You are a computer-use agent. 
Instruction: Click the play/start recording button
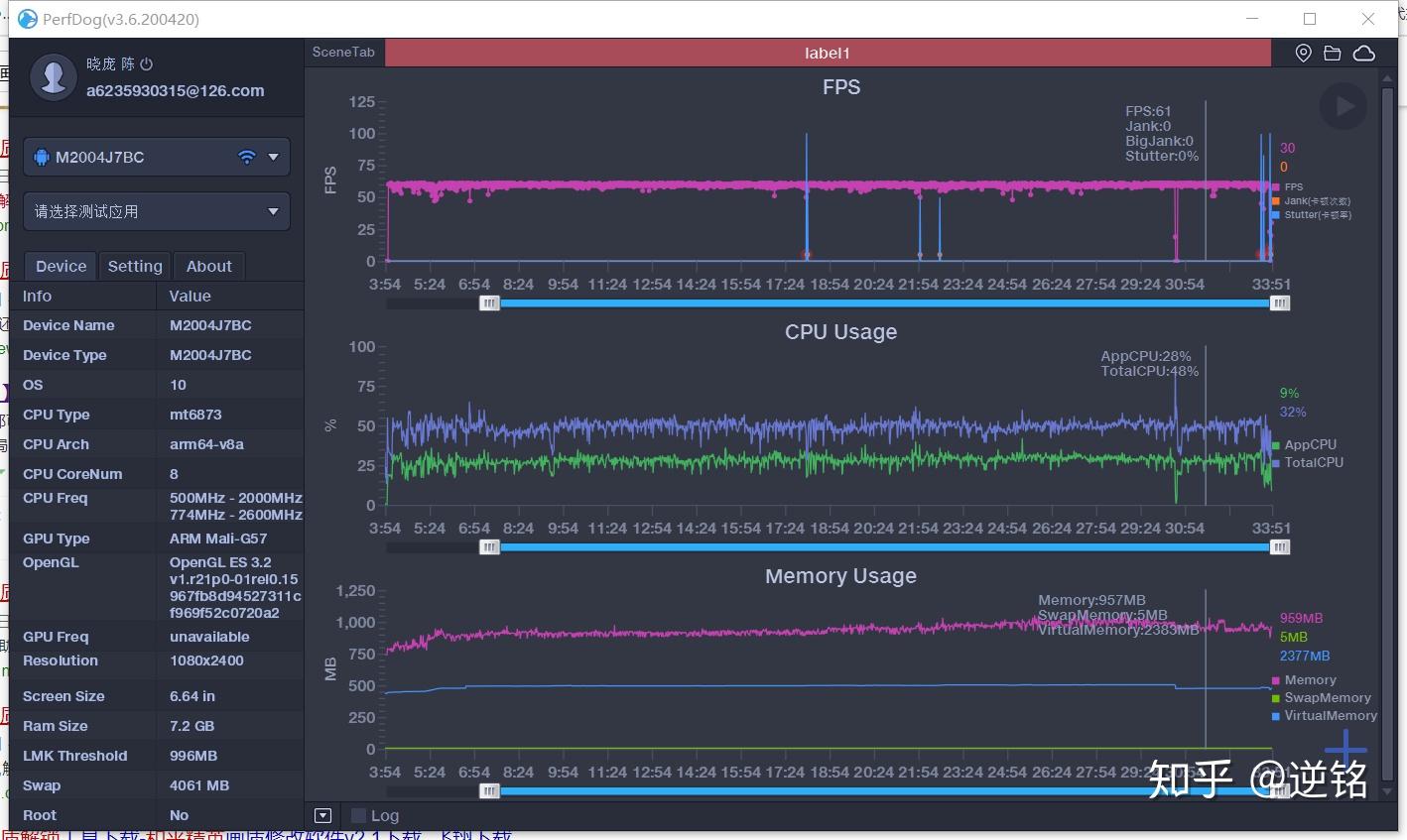tap(1343, 106)
